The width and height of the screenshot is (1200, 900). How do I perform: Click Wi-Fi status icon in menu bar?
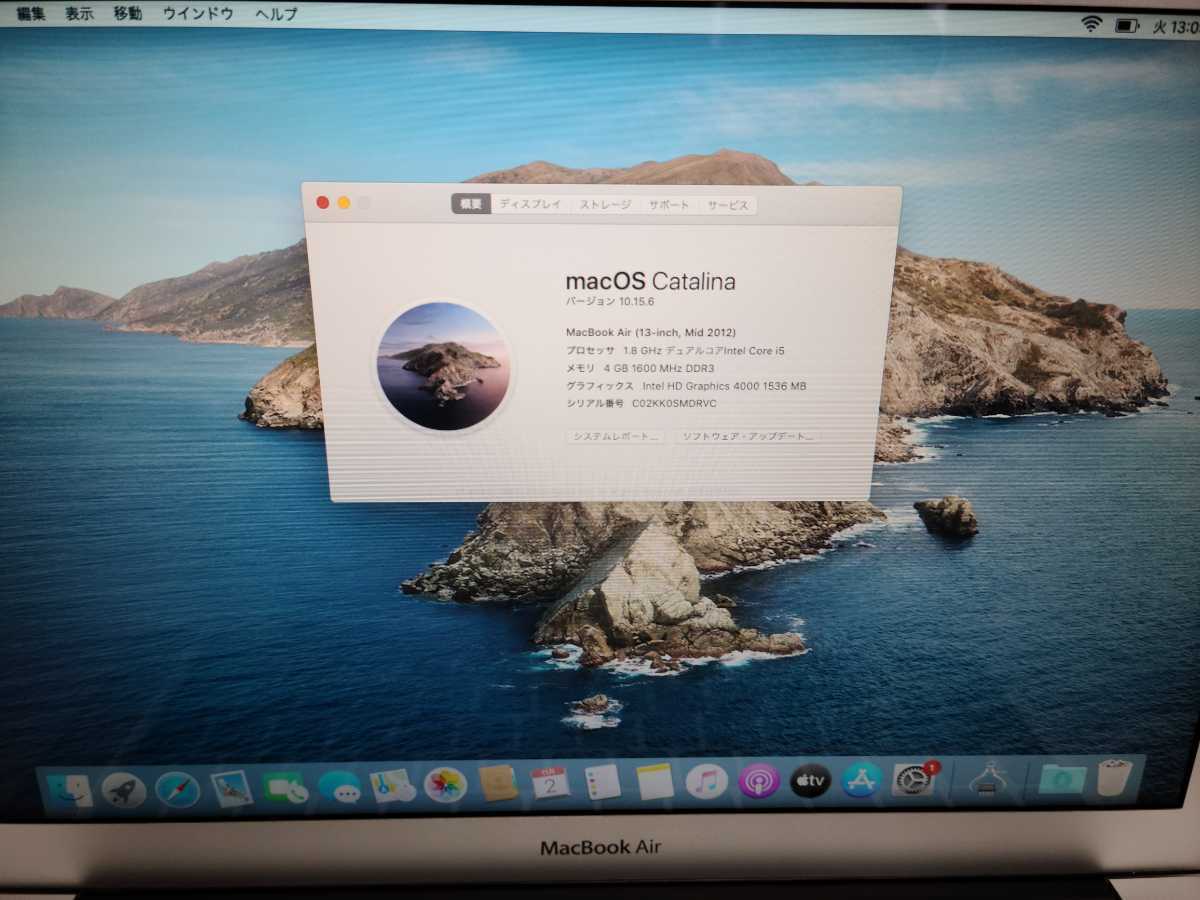tap(1091, 23)
